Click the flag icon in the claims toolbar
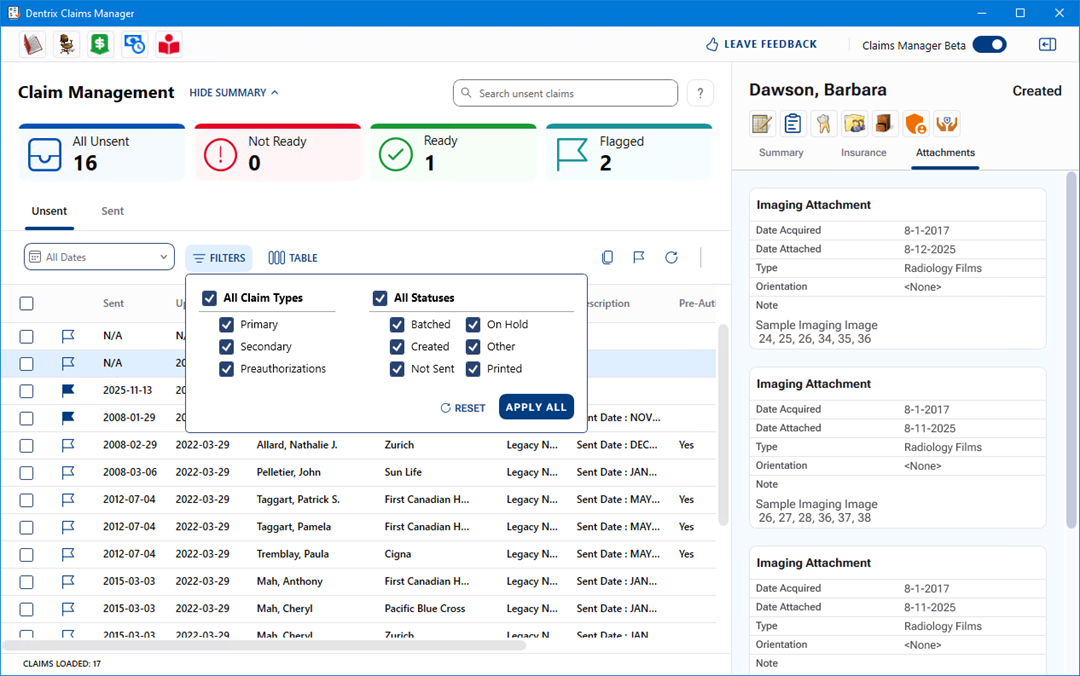The height and width of the screenshot is (676, 1080). [639, 258]
